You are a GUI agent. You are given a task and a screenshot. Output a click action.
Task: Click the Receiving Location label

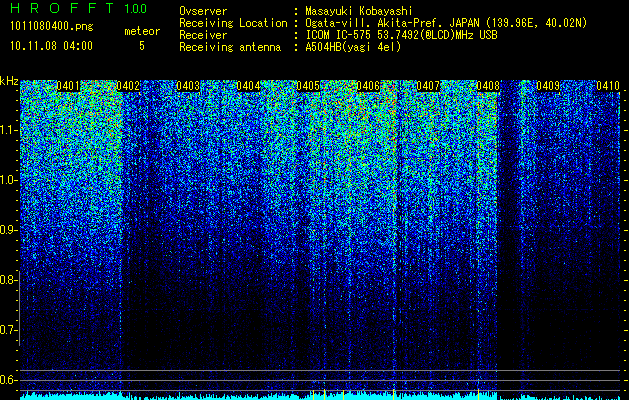tap(233, 23)
